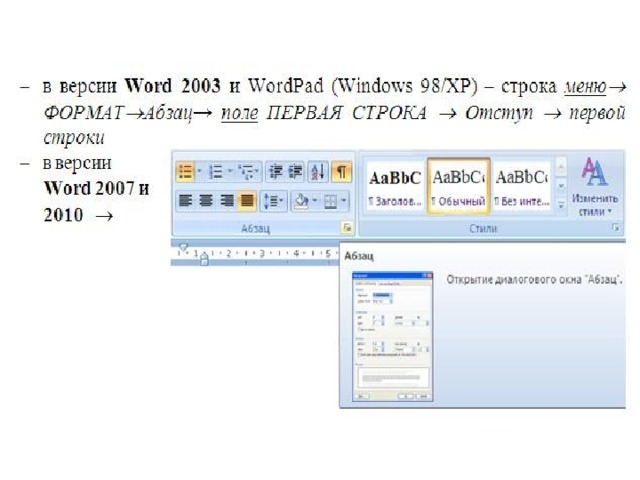Click the text Word 2007 и
Screen dimensions: 640x480
pos(96,189)
